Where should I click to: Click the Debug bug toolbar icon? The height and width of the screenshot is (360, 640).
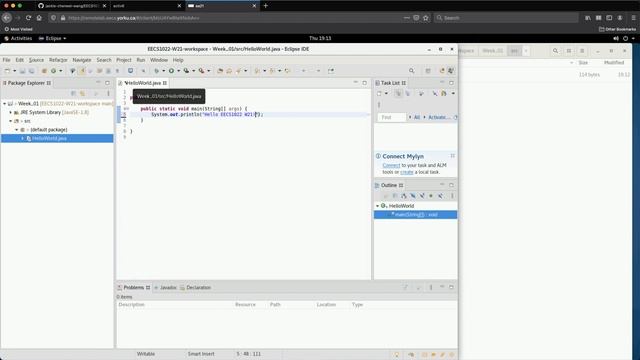[x=156, y=71]
